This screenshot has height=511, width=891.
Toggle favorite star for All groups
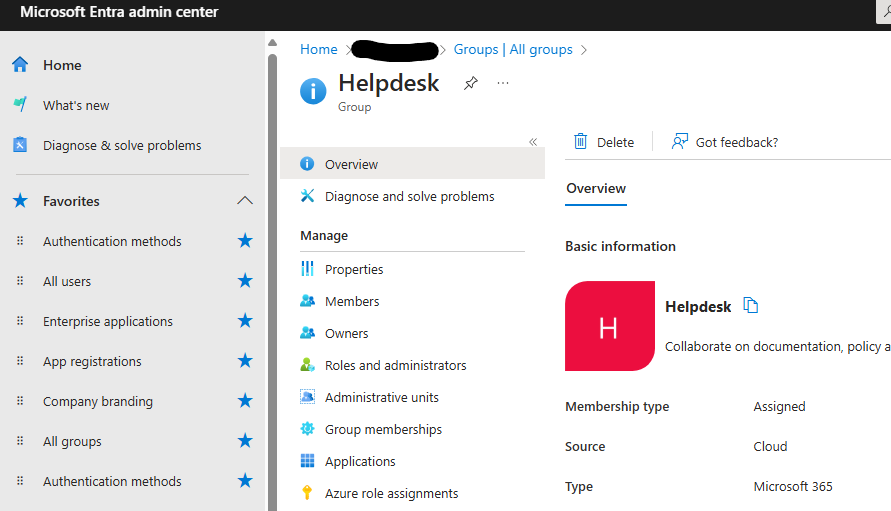(x=245, y=441)
